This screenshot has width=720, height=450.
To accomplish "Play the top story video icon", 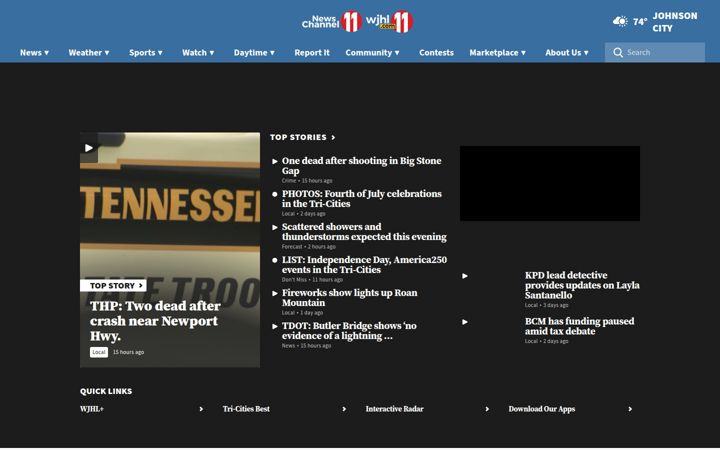I will pyautogui.click(x=89, y=148).
